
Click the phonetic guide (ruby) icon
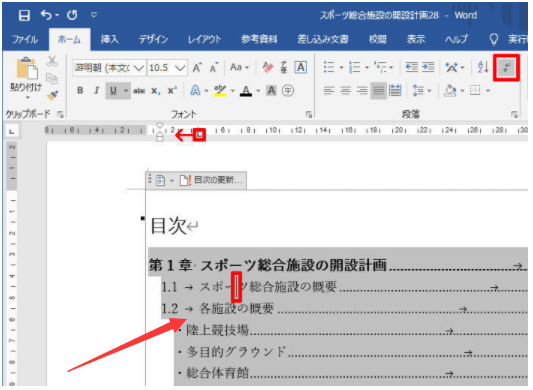(x=284, y=67)
